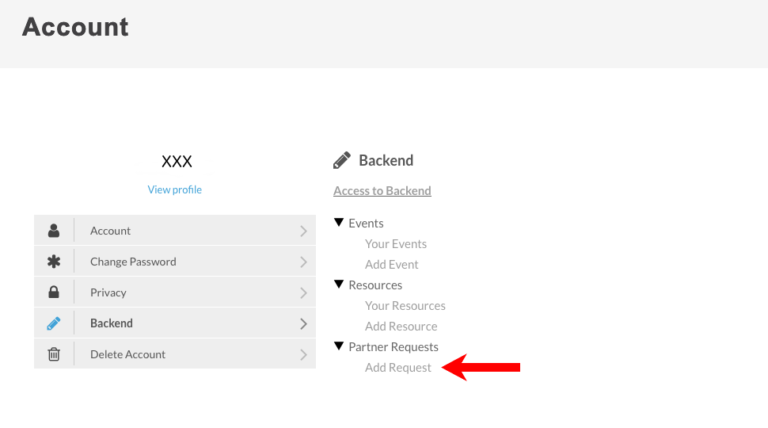
Task: Go to Your Events
Action: click(396, 244)
